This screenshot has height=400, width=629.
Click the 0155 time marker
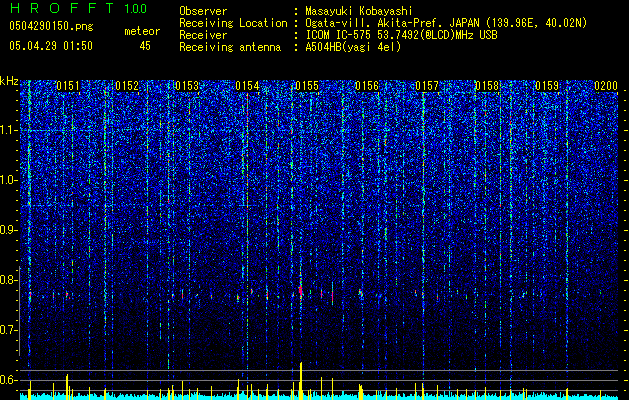(x=307, y=86)
